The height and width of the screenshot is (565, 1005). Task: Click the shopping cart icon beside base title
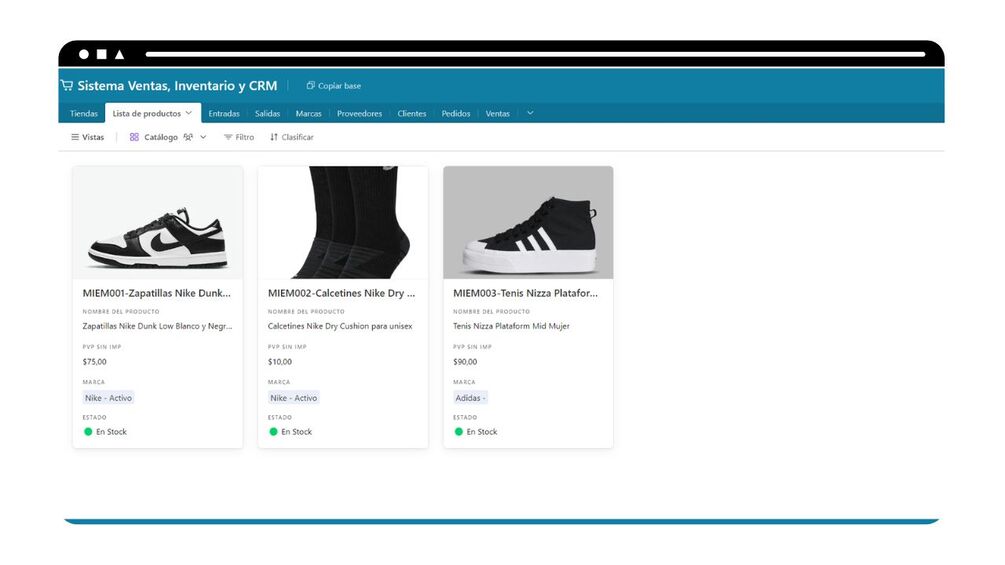67,85
